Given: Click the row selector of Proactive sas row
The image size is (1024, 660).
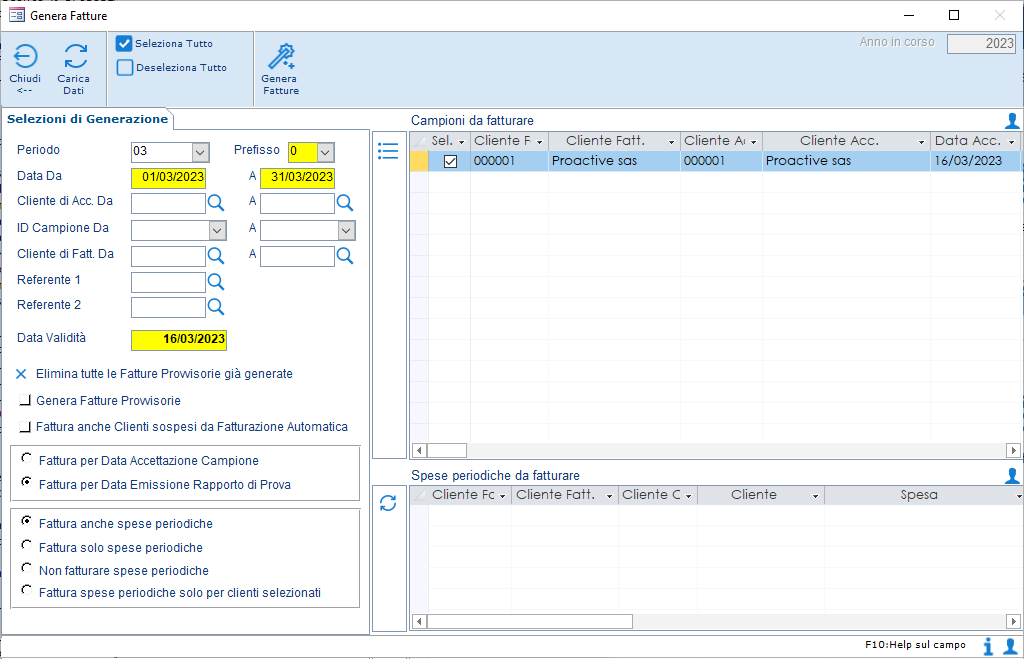Looking at the screenshot, I should pyautogui.click(x=419, y=161).
